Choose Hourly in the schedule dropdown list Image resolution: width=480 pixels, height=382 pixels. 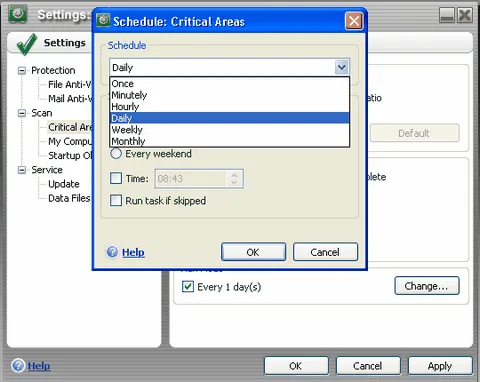coord(230,107)
